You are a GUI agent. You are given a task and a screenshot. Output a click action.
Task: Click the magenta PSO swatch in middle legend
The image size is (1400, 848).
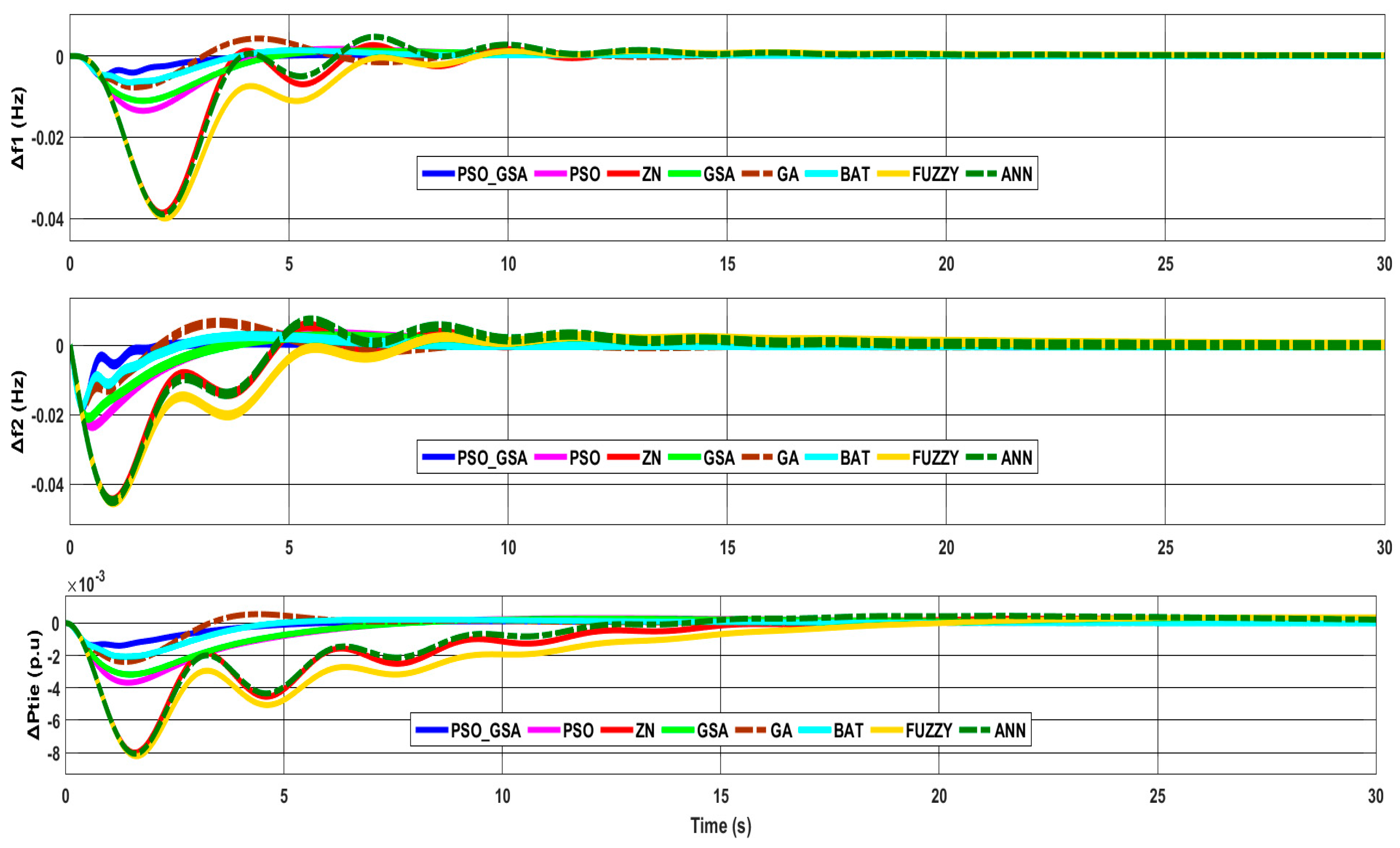tap(550, 458)
